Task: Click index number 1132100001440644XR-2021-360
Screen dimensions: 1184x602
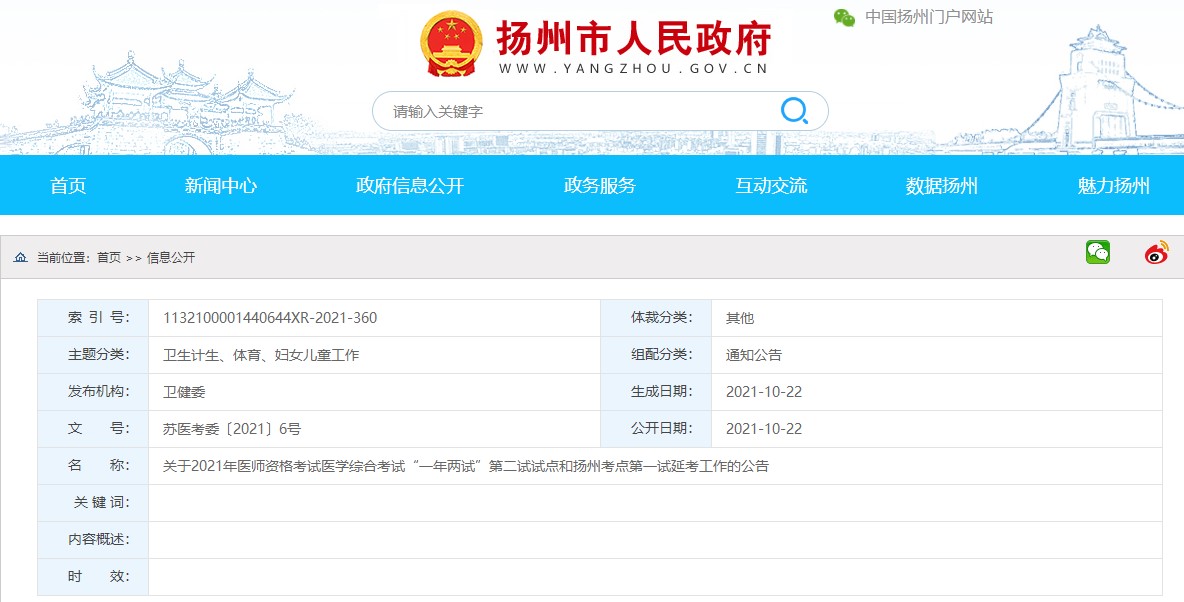Action: [270, 318]
